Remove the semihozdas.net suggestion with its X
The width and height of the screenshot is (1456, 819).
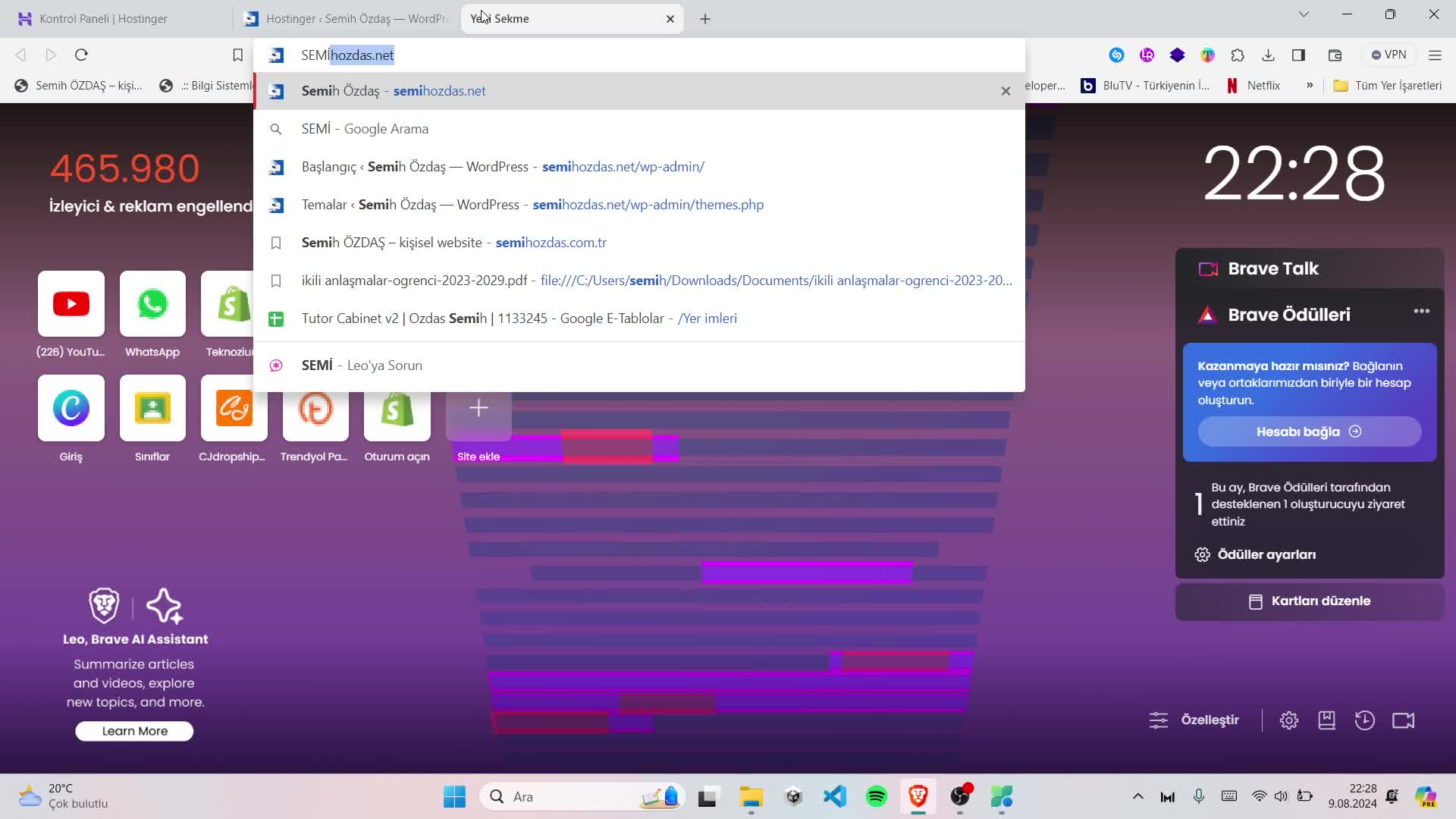(1006, 91)
